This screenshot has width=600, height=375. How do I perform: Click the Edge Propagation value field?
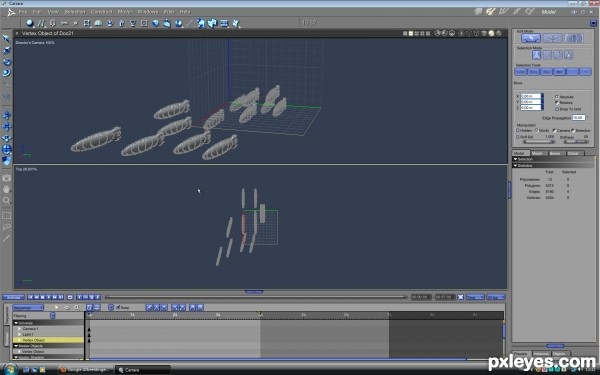578,118
